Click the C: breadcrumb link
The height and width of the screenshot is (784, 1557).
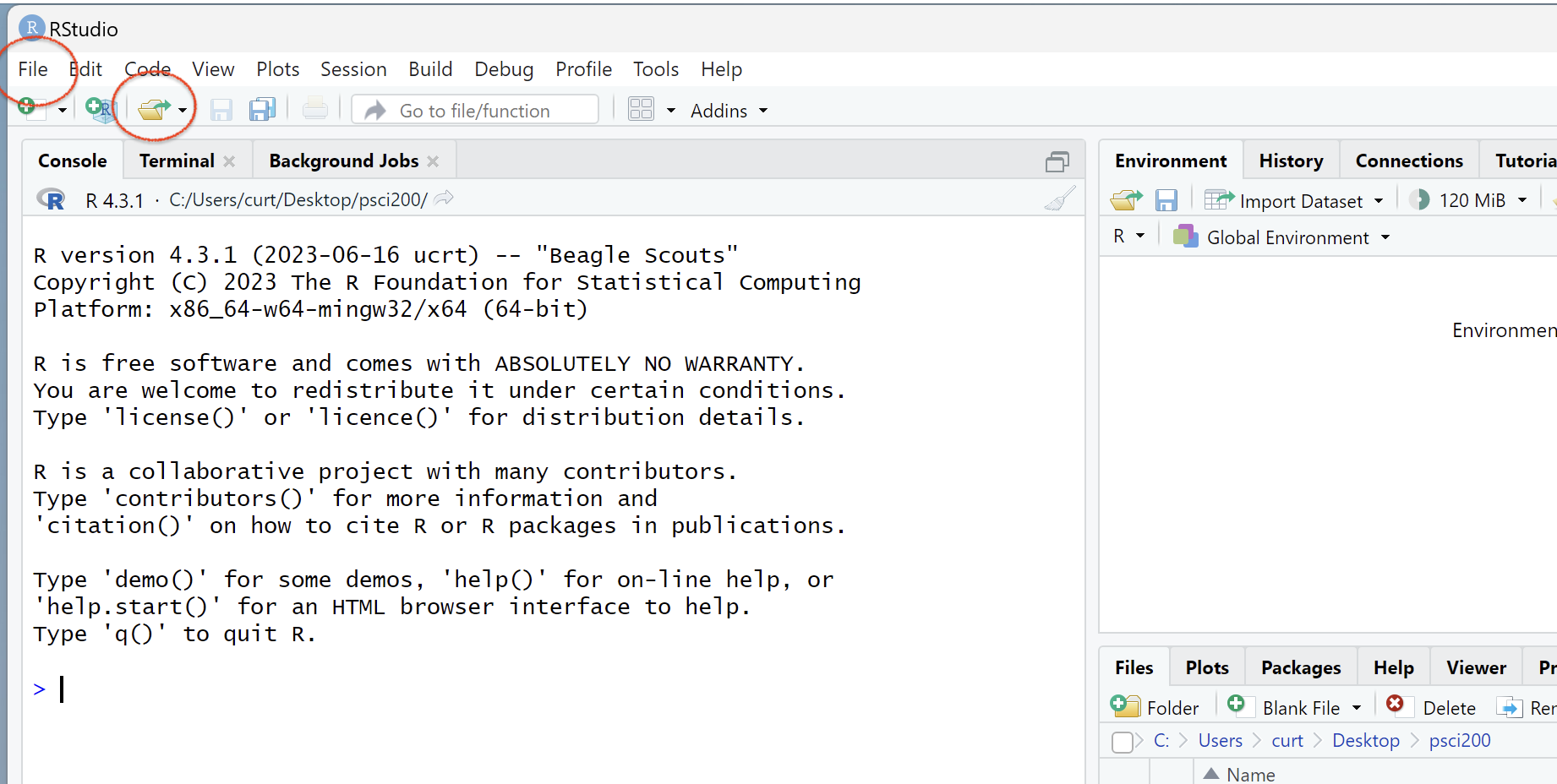coord(1161,741)
